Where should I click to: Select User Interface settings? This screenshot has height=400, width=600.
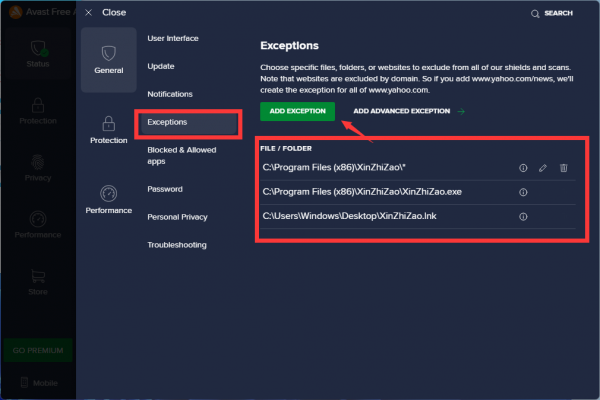click(x=173, y=38)
